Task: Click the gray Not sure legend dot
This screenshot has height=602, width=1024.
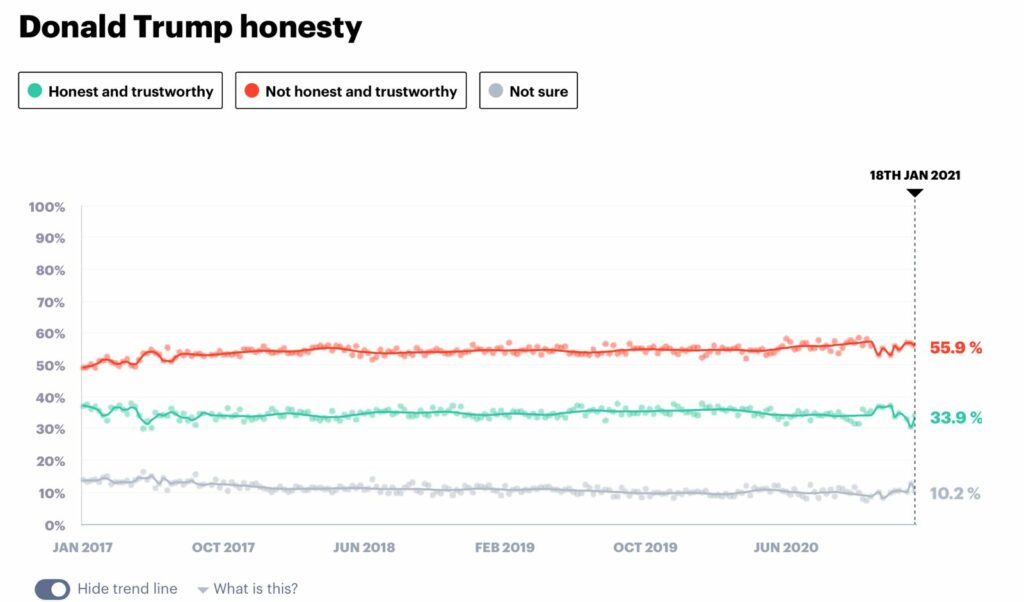Action: [x=496, y=91]
